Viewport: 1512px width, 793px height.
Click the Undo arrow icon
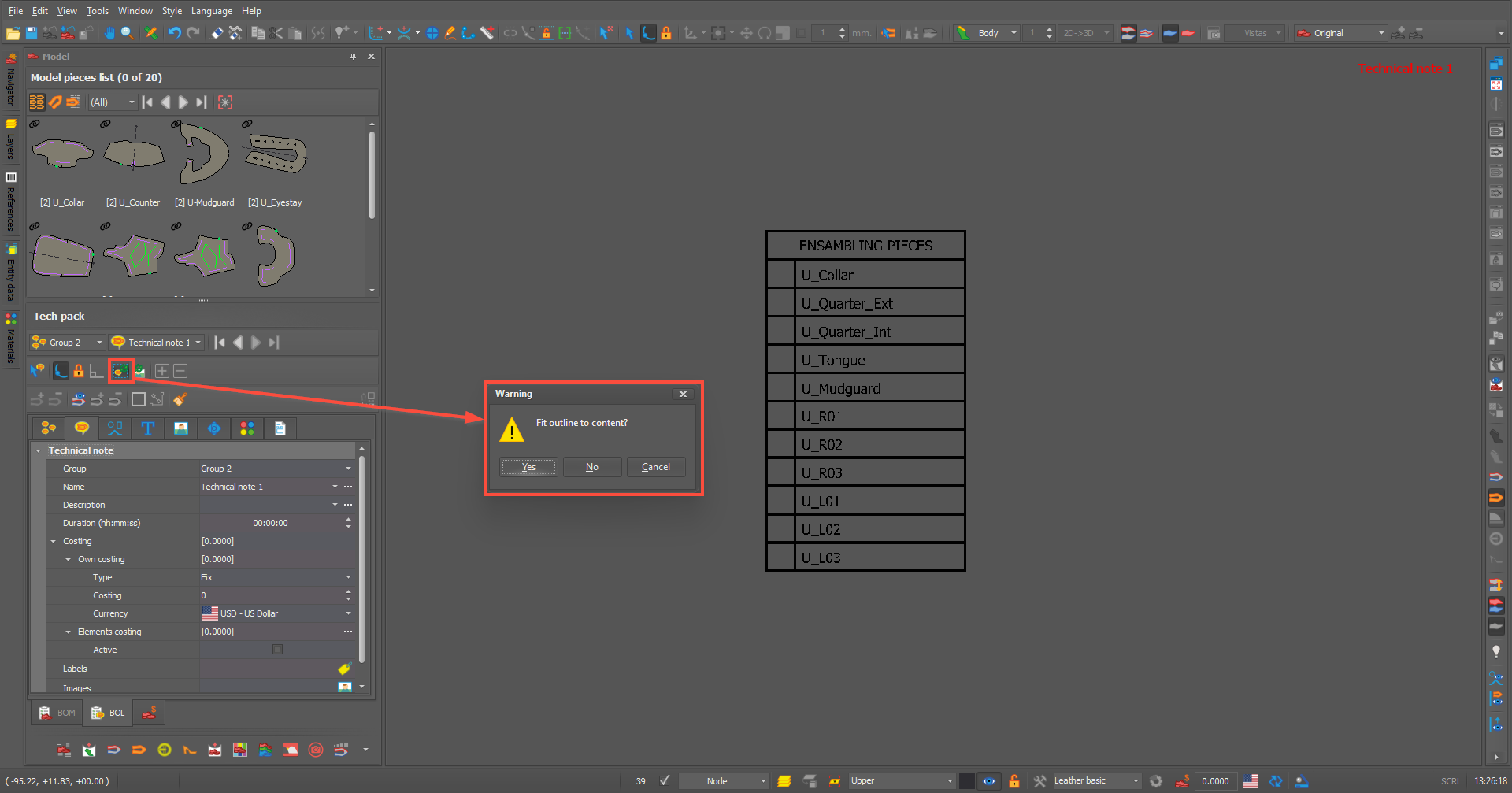point(174,33)
